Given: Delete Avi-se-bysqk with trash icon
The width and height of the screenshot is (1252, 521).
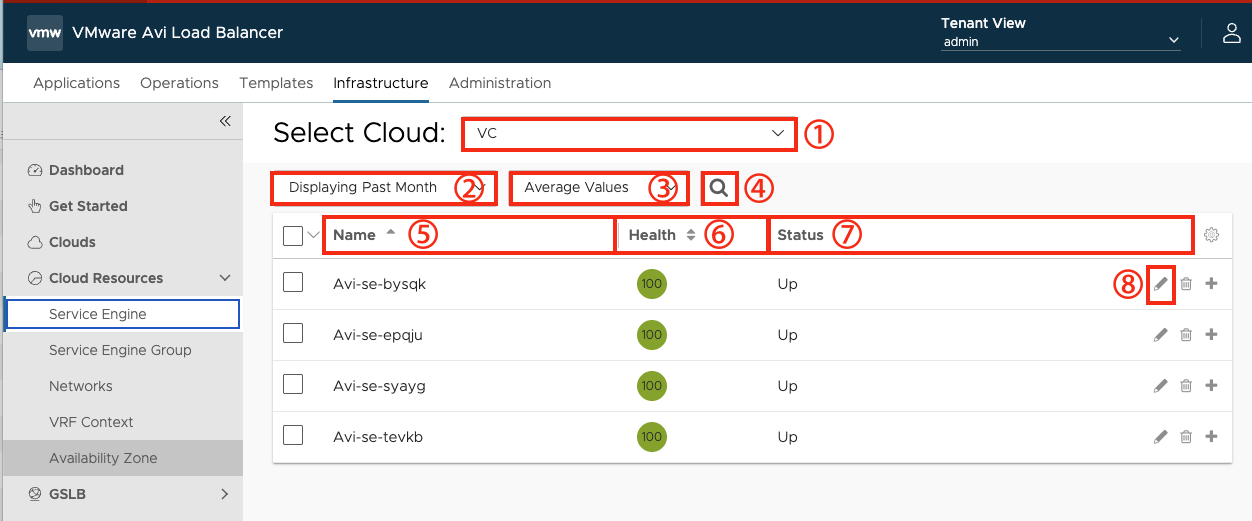Looking at the screenshot, I should click(1186, 284).
